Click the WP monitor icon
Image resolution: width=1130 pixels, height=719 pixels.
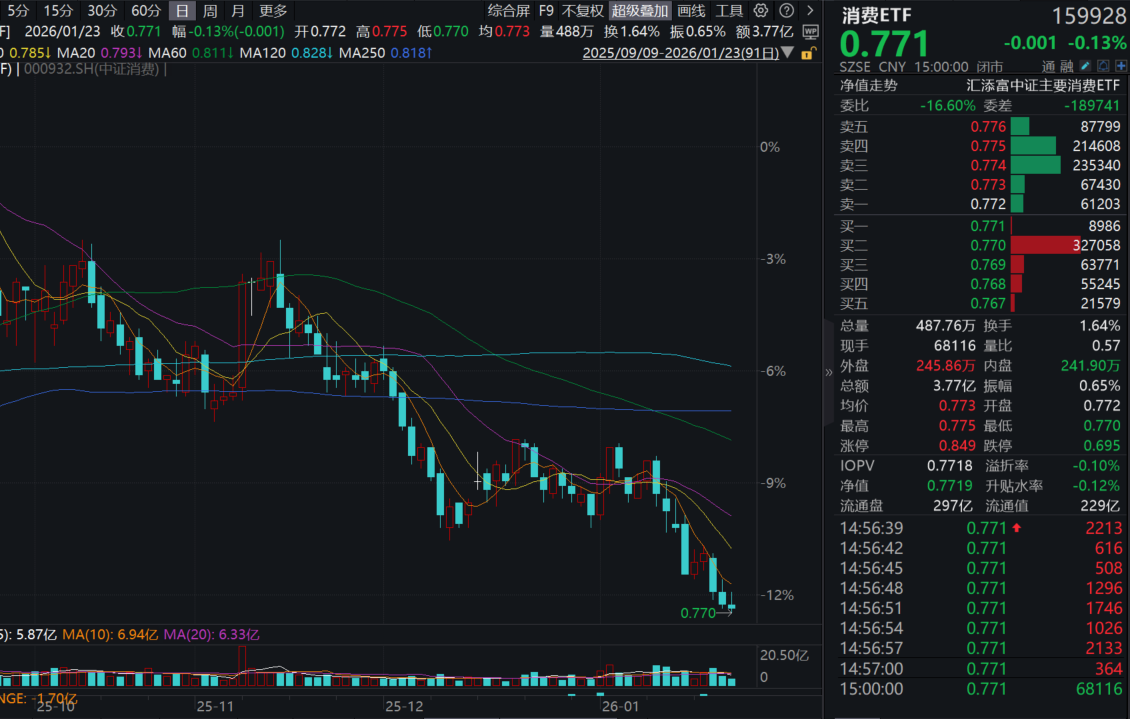pos(809,32)
